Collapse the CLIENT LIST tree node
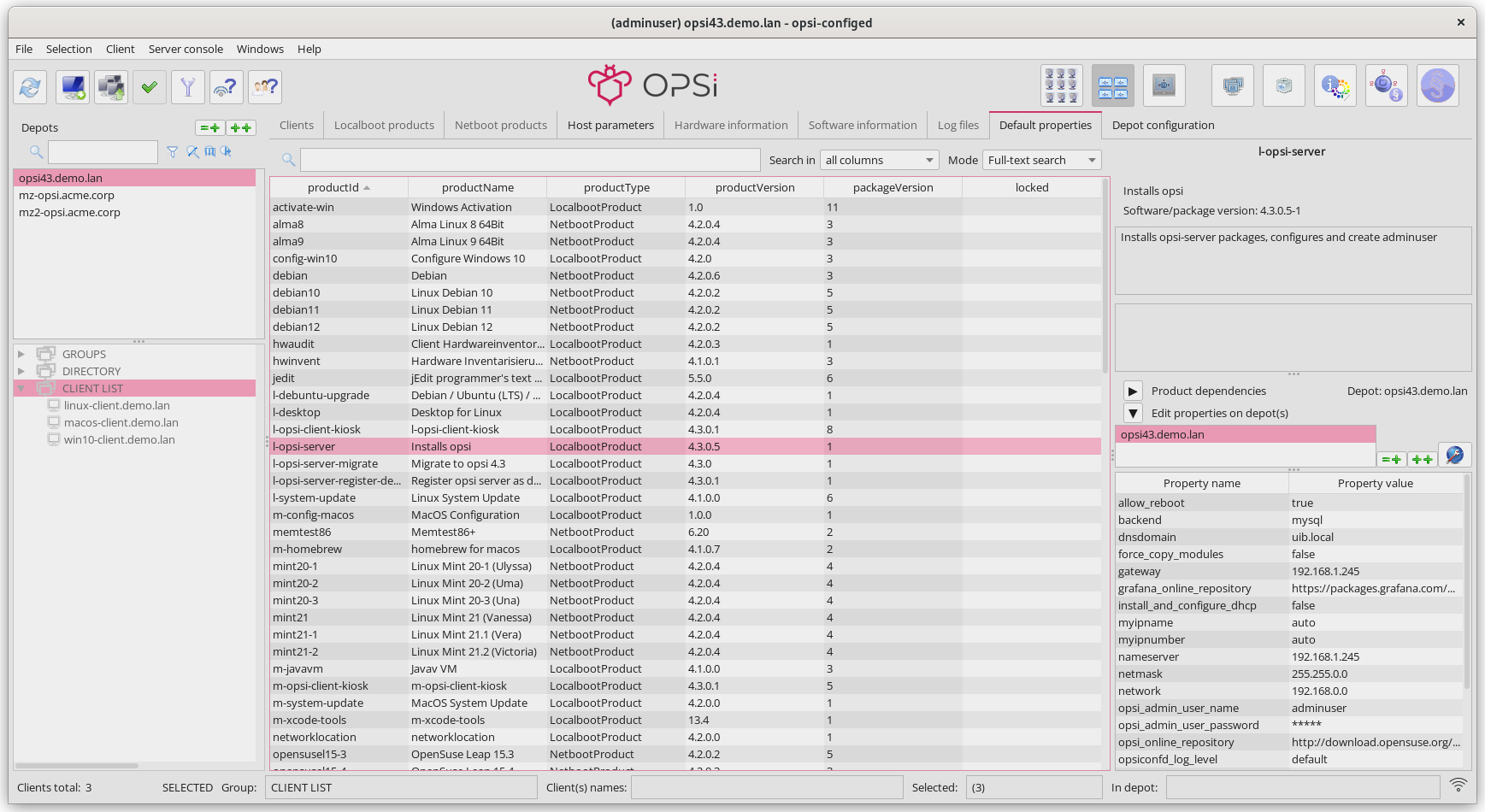The height and width of the screenshot is (812, 1485). (21, 388)
